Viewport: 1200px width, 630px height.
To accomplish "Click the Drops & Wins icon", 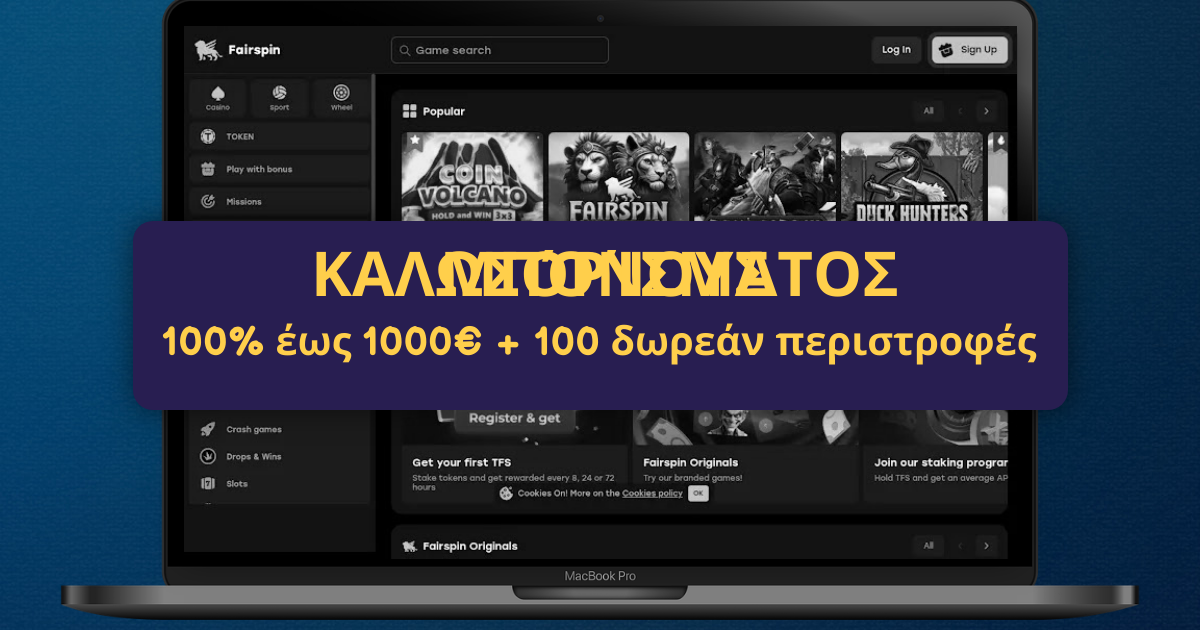I will (208, 456).
